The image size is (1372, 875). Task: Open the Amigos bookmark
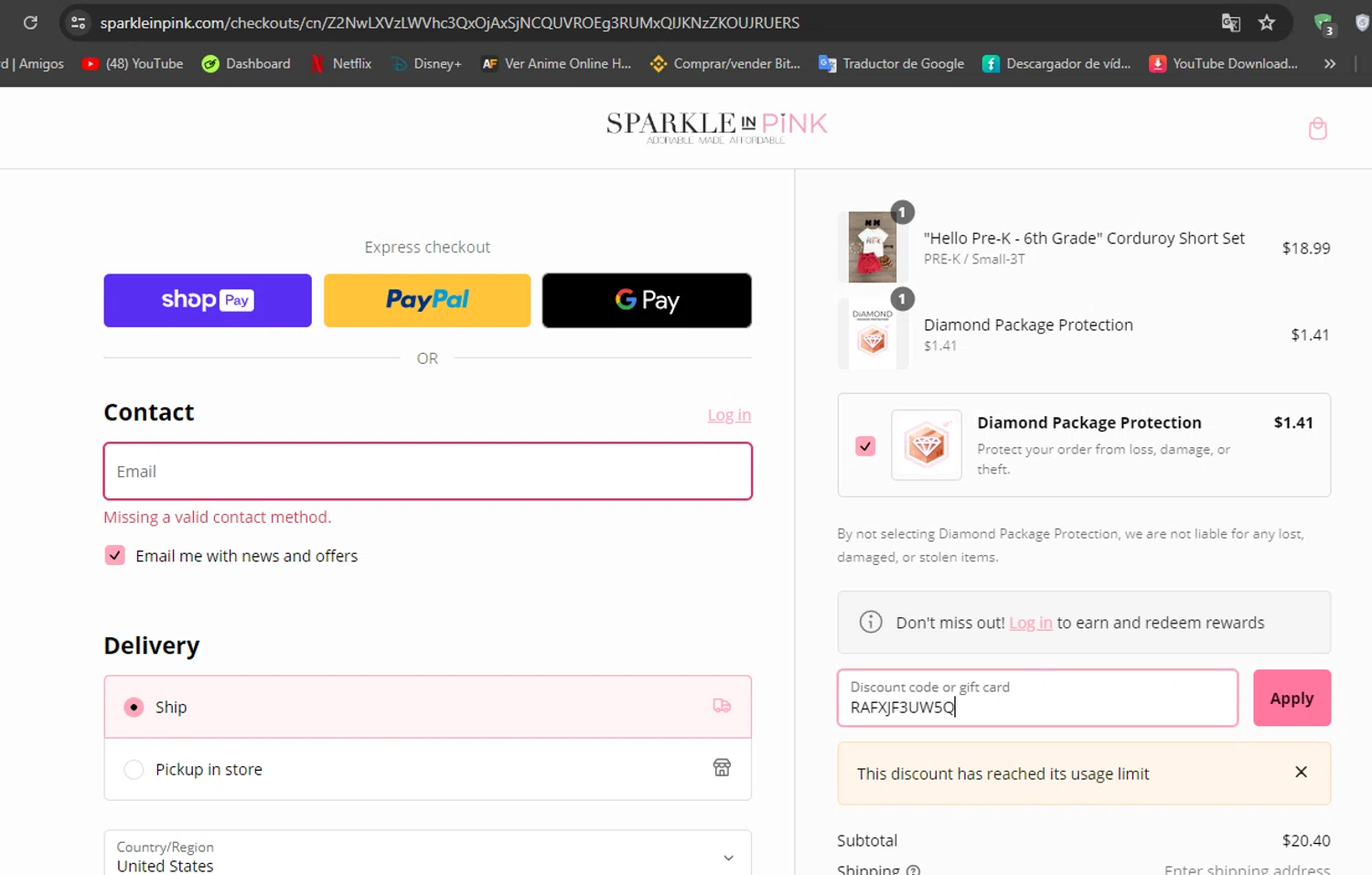33,64
